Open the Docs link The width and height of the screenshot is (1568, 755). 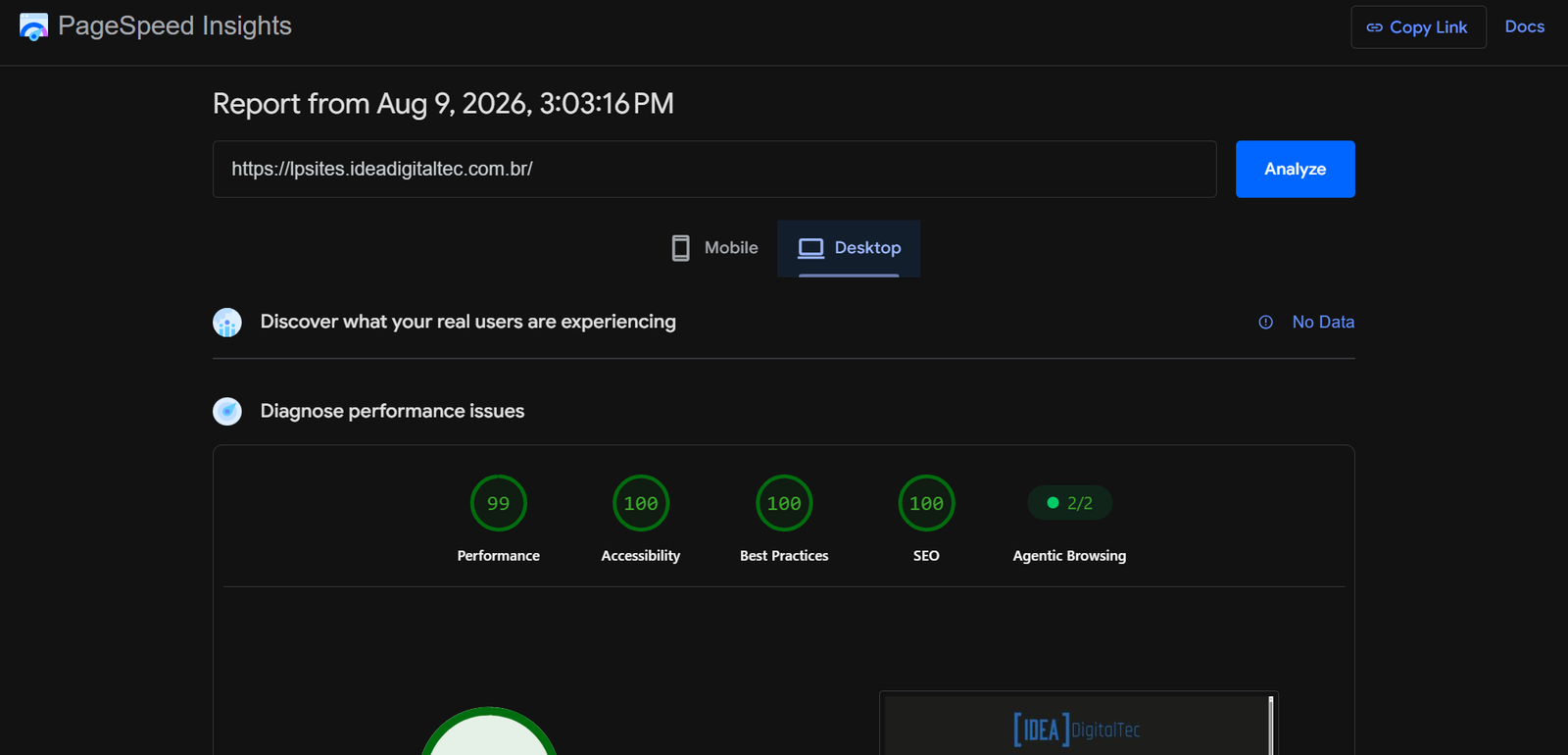click(1525, 26)
